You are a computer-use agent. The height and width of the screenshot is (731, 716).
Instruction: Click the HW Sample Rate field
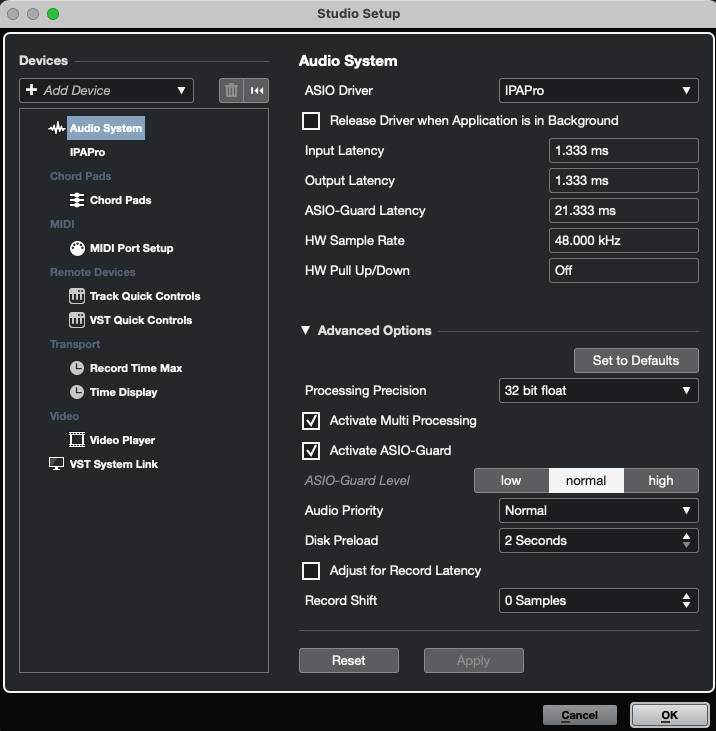pyautogui.click(x=624, y=241)
